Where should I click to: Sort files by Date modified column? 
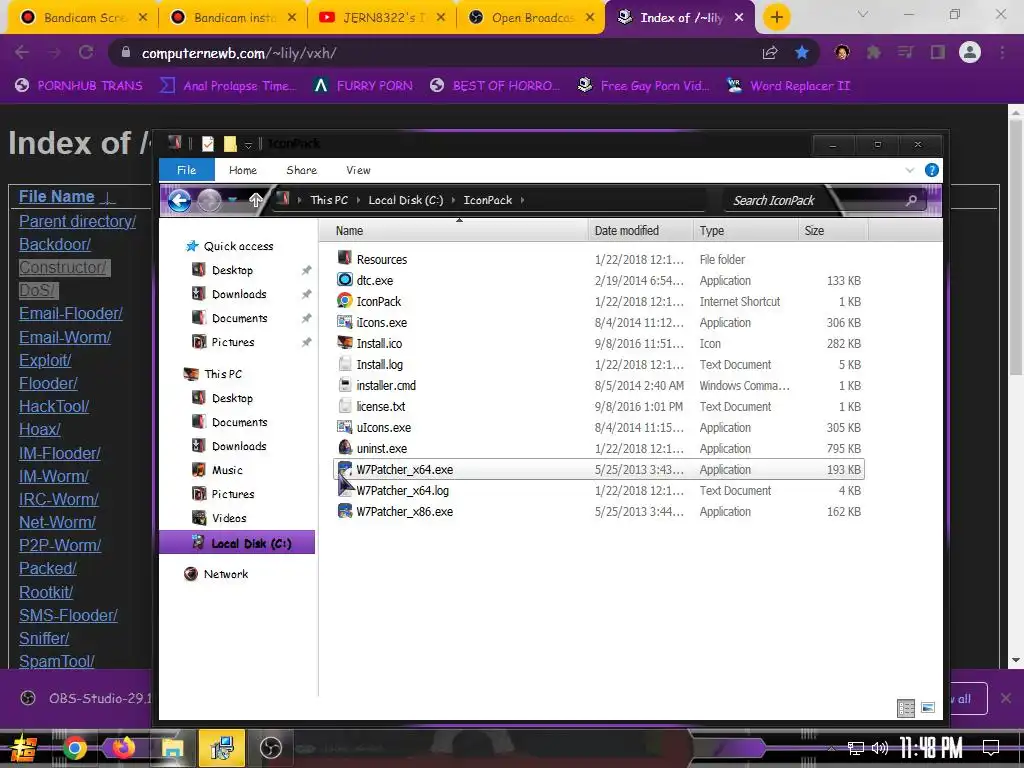640,231
